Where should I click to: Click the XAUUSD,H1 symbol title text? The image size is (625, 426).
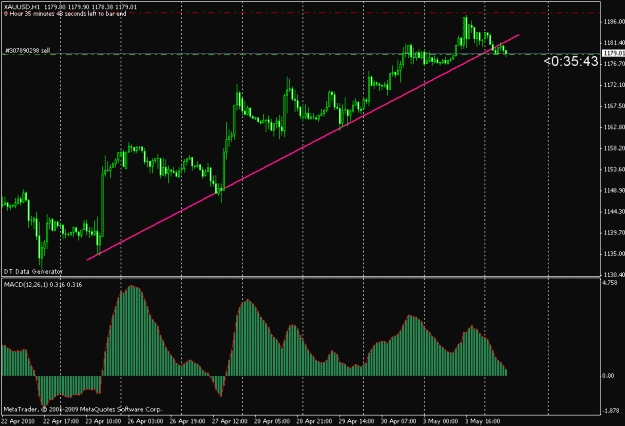point(22,7)
